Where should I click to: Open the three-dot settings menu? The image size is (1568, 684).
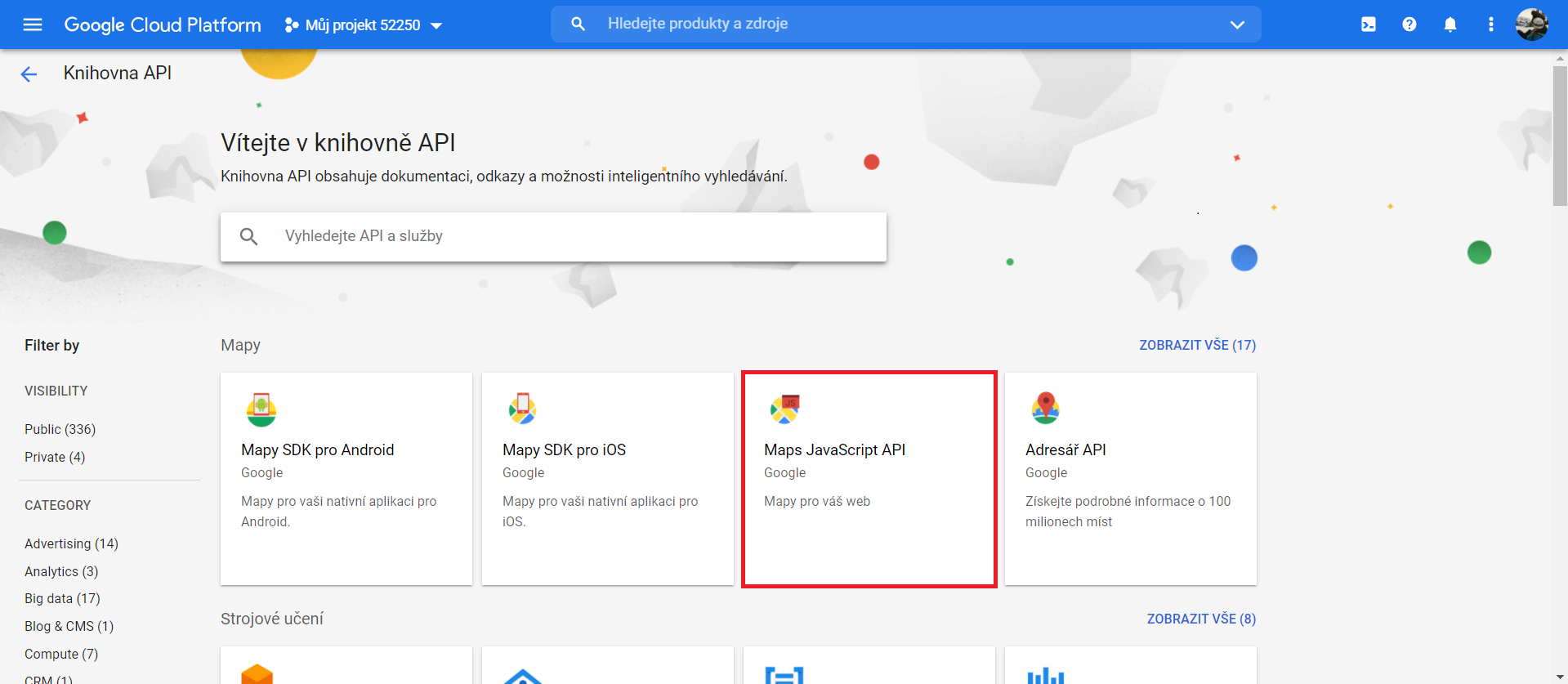[1490, 25]
